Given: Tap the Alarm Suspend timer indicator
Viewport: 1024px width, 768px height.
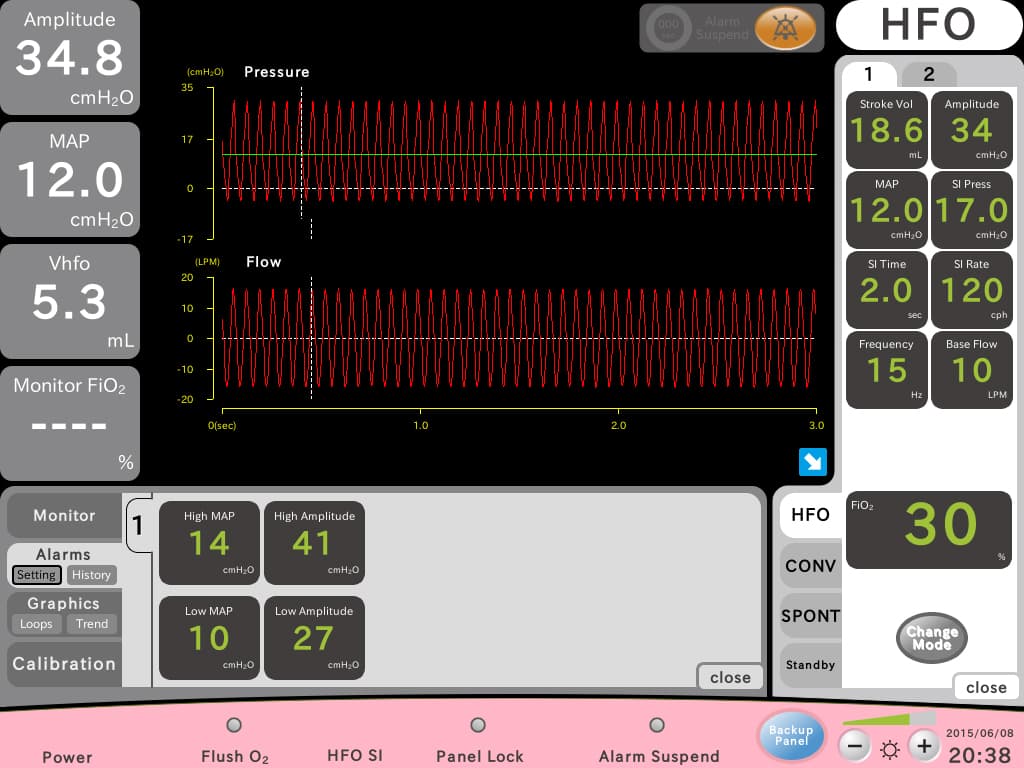Looking at the screenshot, I should (x=667, y=28).
